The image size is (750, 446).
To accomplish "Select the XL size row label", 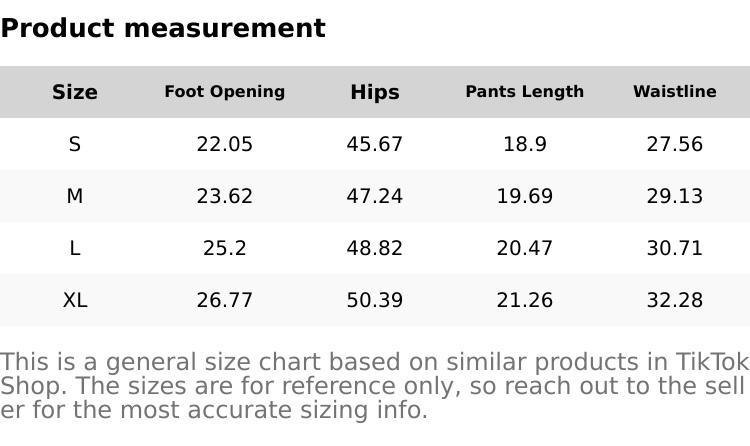I will tap(75, 300).
